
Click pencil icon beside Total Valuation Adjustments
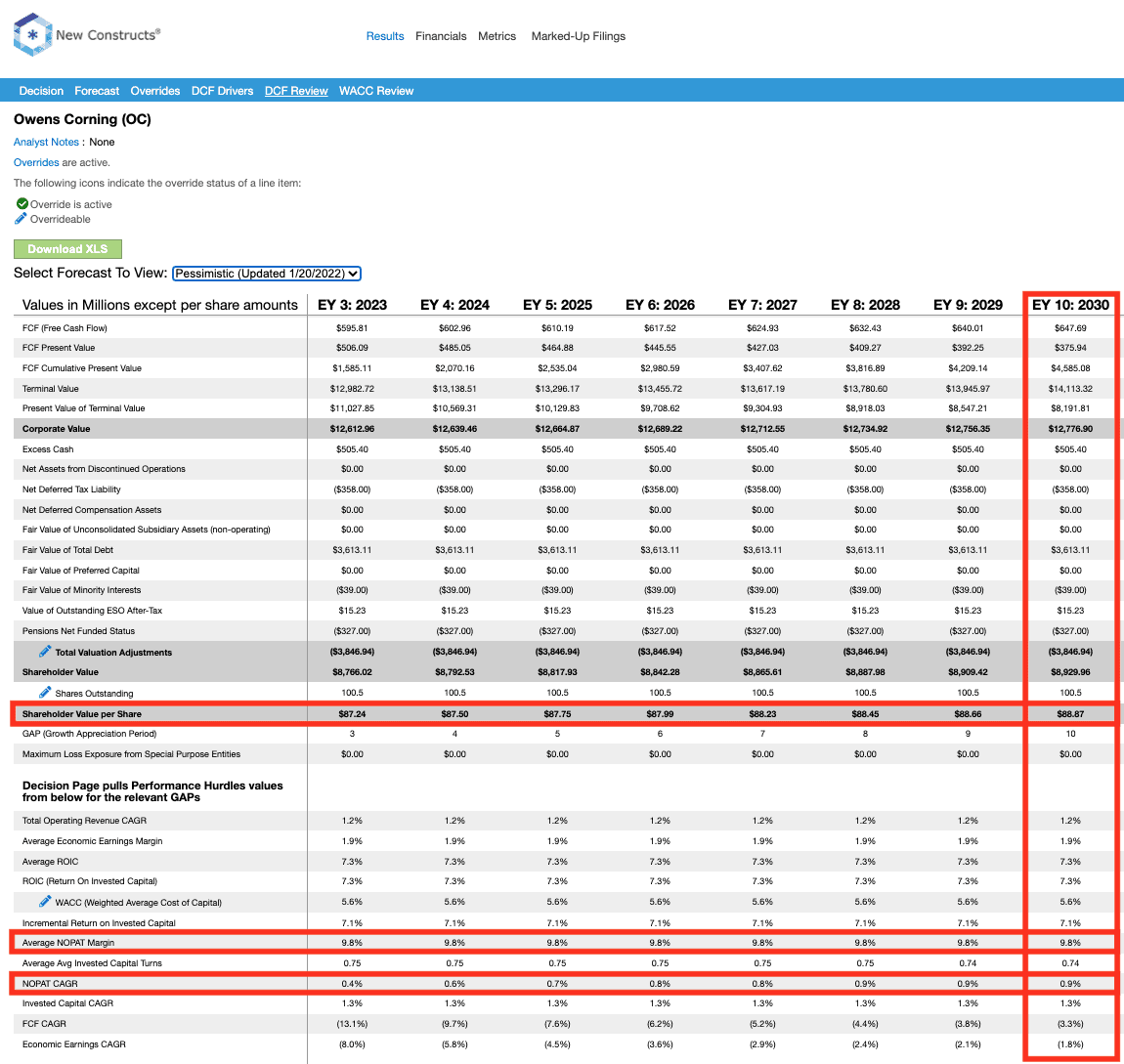pos(45,652)
